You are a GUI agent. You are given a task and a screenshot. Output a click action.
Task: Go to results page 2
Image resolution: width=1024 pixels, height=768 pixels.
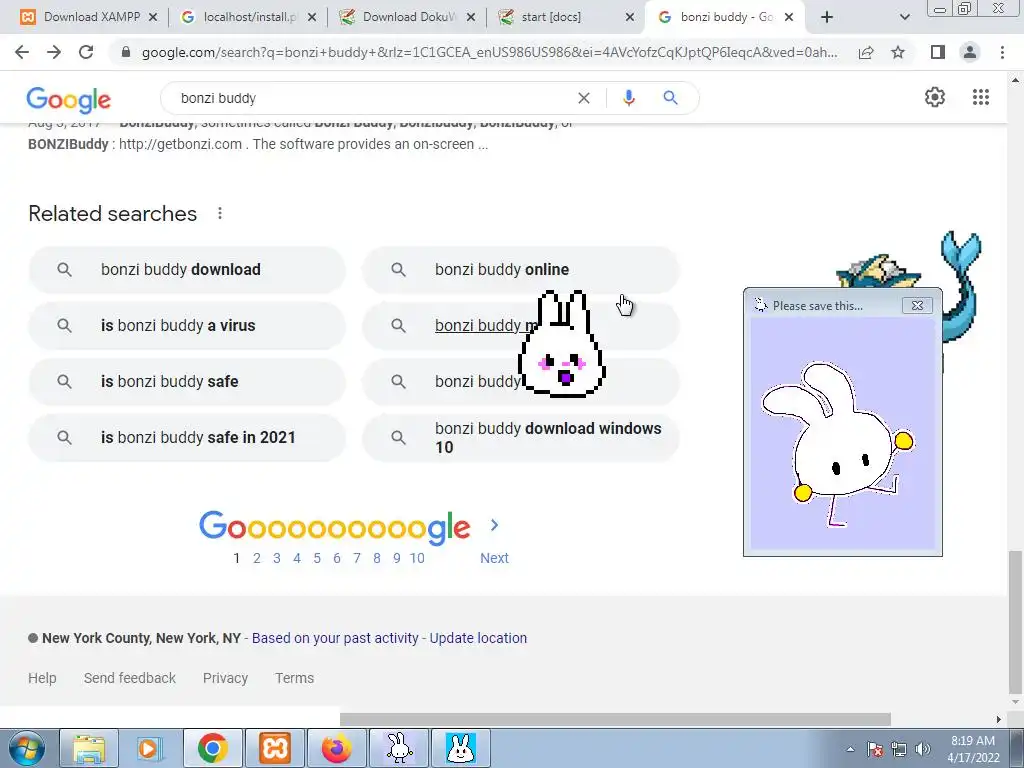point(257,558)
